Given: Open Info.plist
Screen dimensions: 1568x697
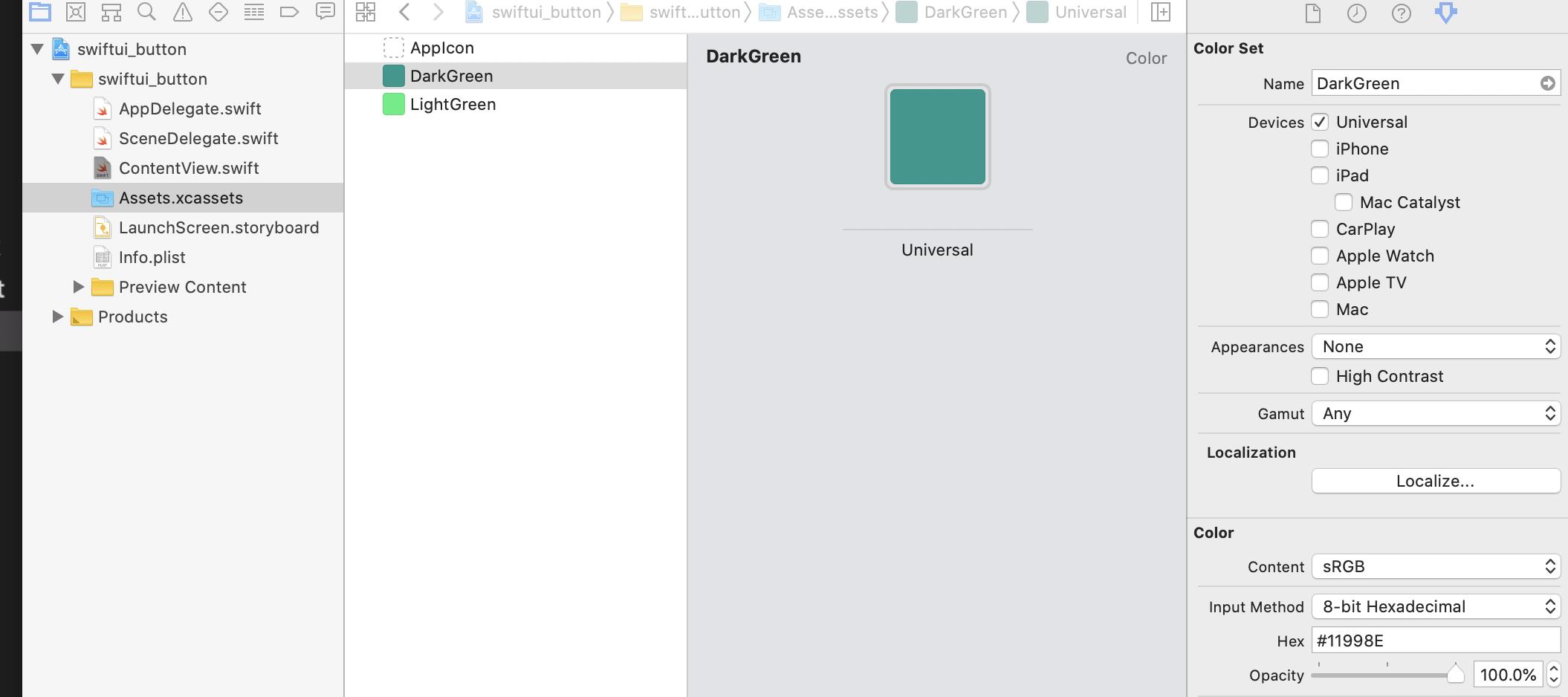Looking at the screenshot, I should [152, 257].
